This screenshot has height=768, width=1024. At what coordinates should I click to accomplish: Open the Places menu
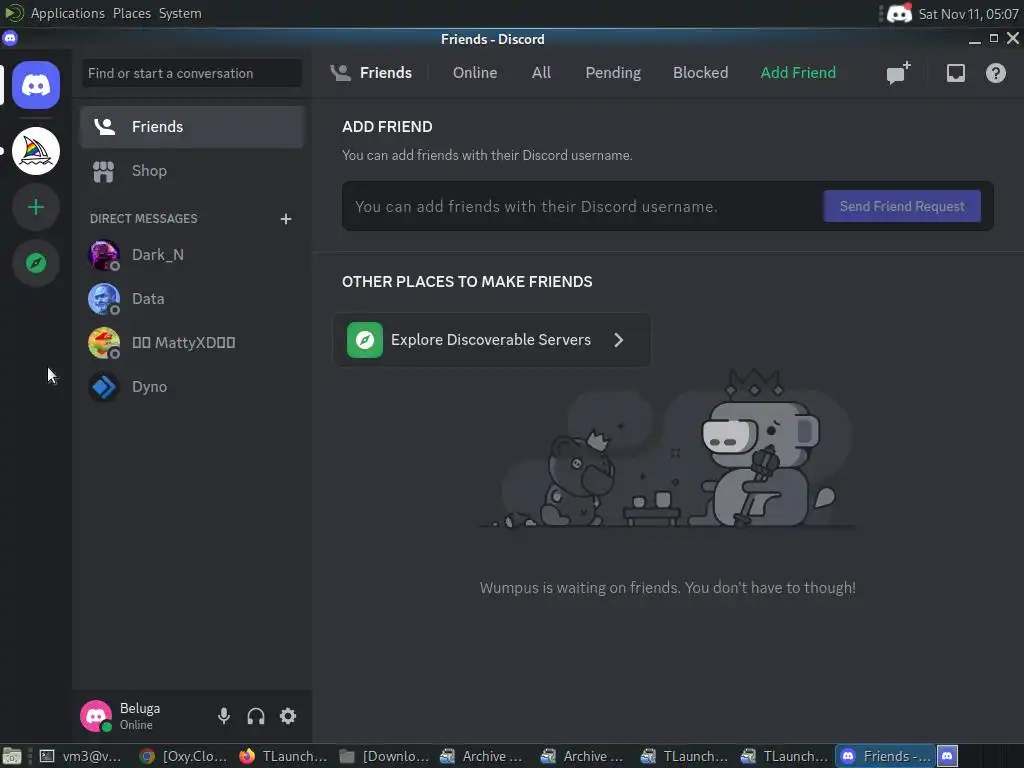pyautogui.click(x=131, y=13)
